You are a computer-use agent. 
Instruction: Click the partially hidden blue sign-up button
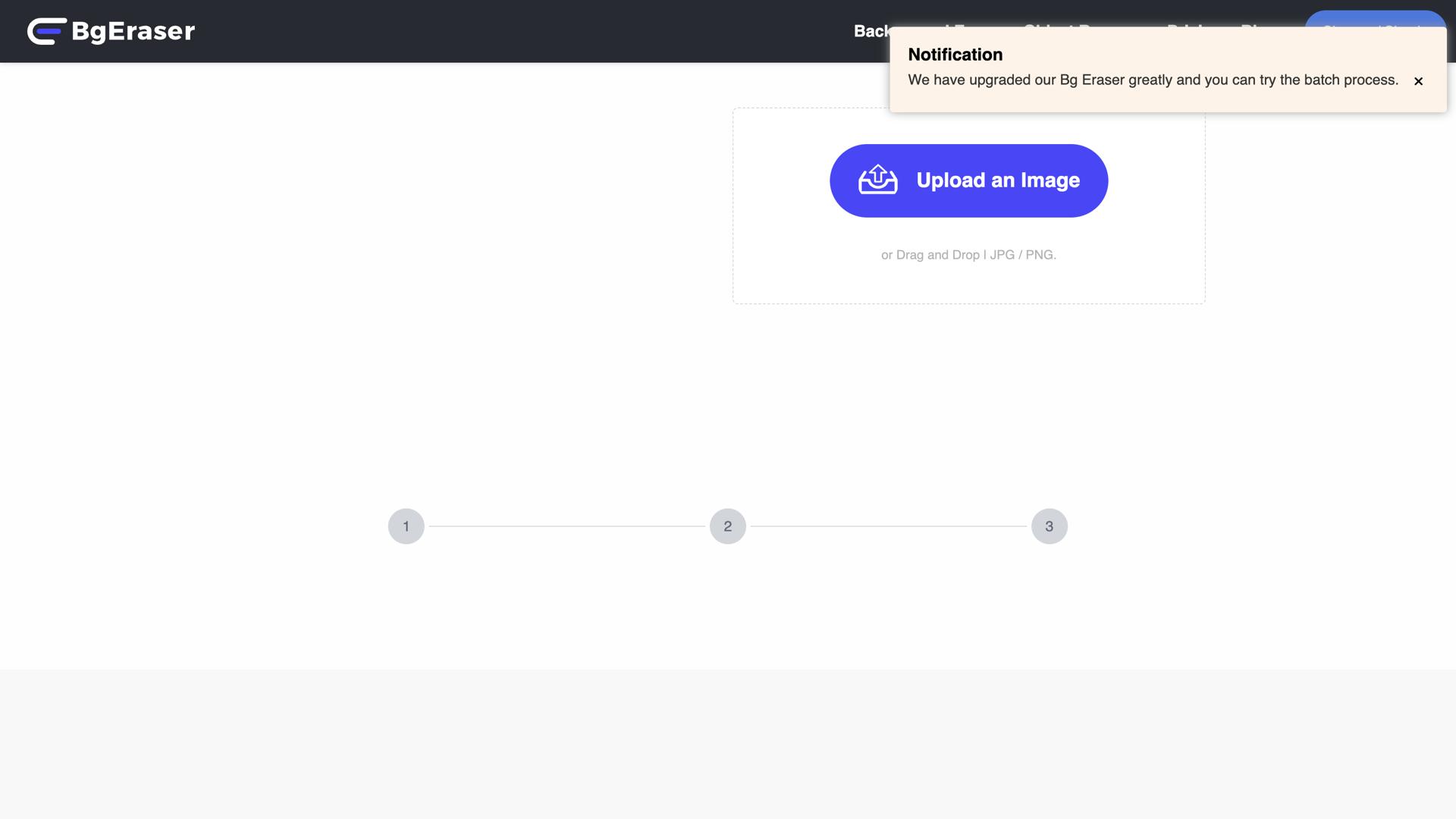click(1375, 19)
